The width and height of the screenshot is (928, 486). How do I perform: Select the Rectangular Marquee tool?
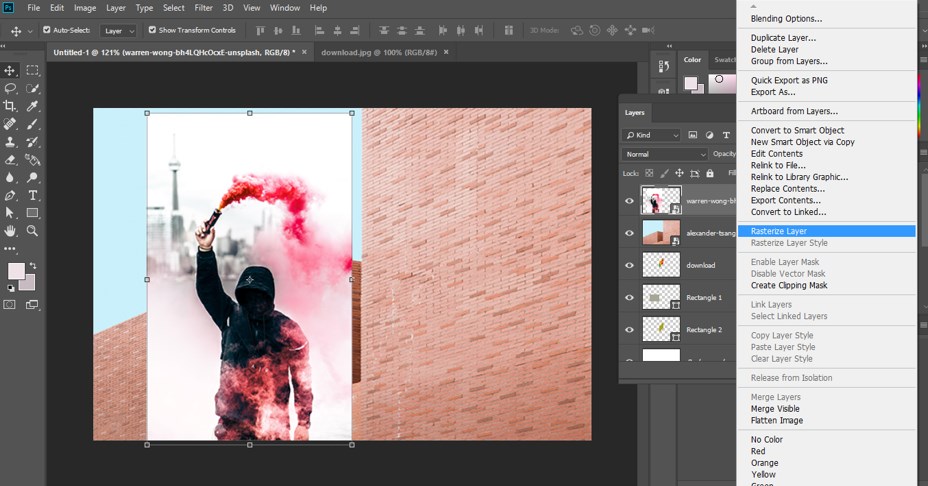point(33,70)
